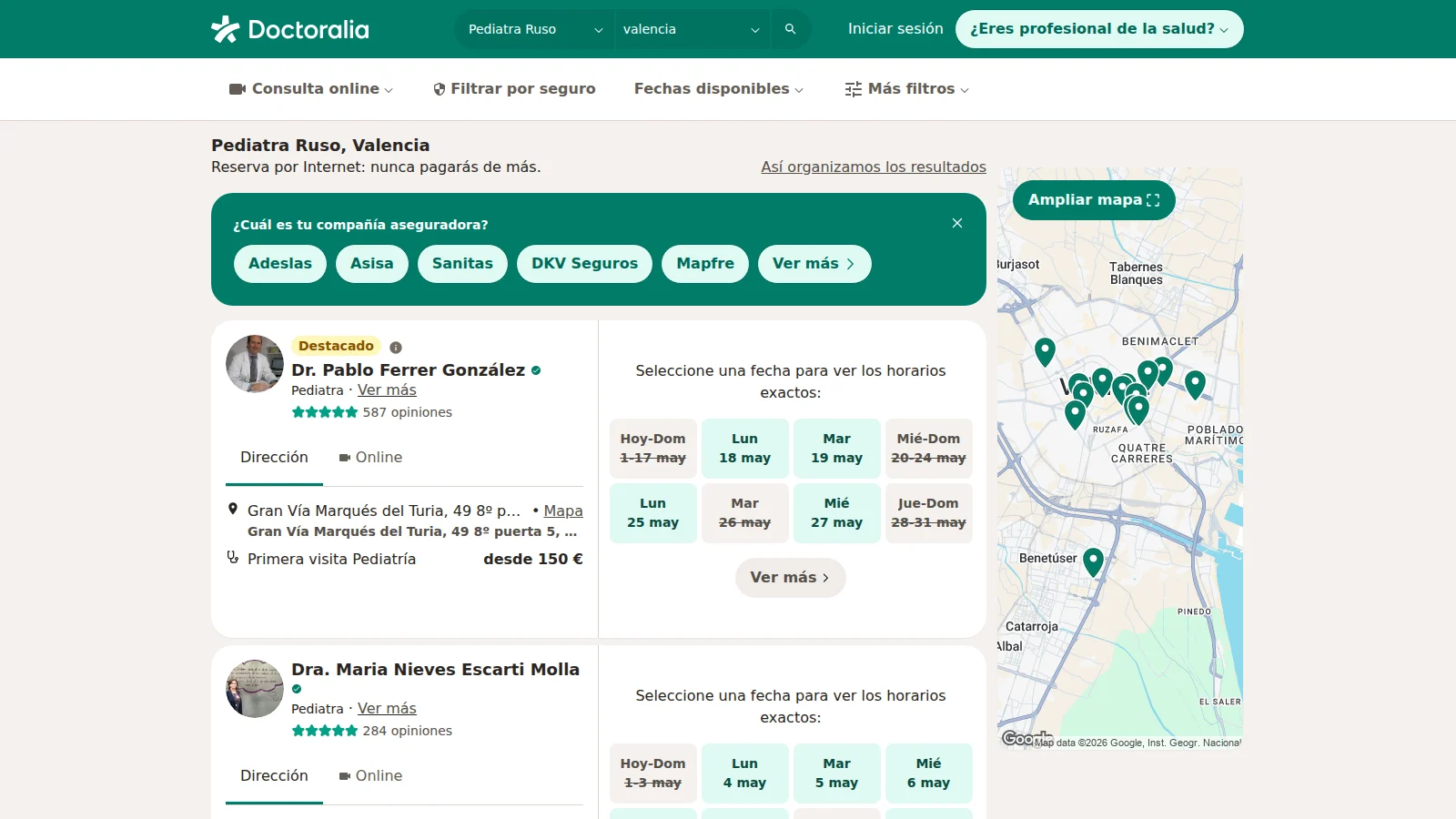Open the valencia location dropdown
Image resolution: width=1456 pixels, height=819 pixels.
tap(692, 29)
